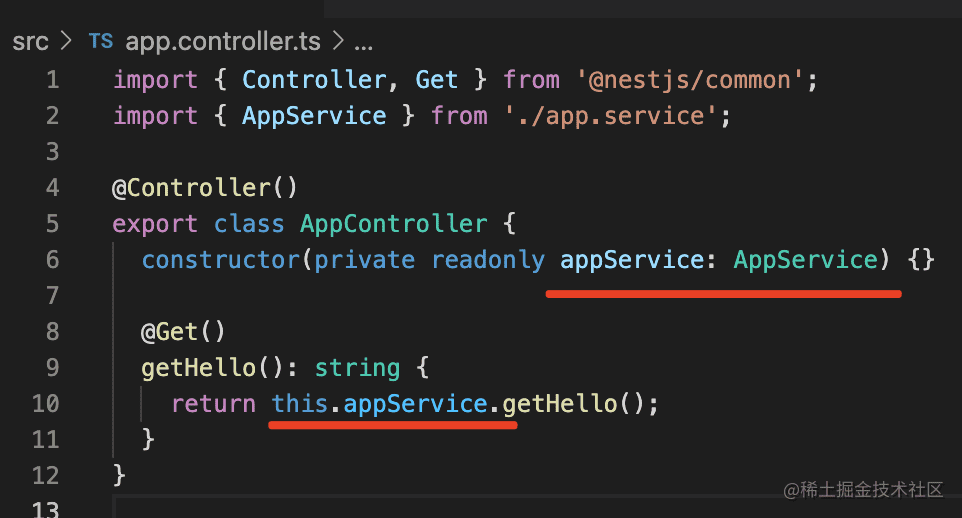962x518 pixels.
Task: Click the @Get decorator on line 8
Action: coord(170,332)
